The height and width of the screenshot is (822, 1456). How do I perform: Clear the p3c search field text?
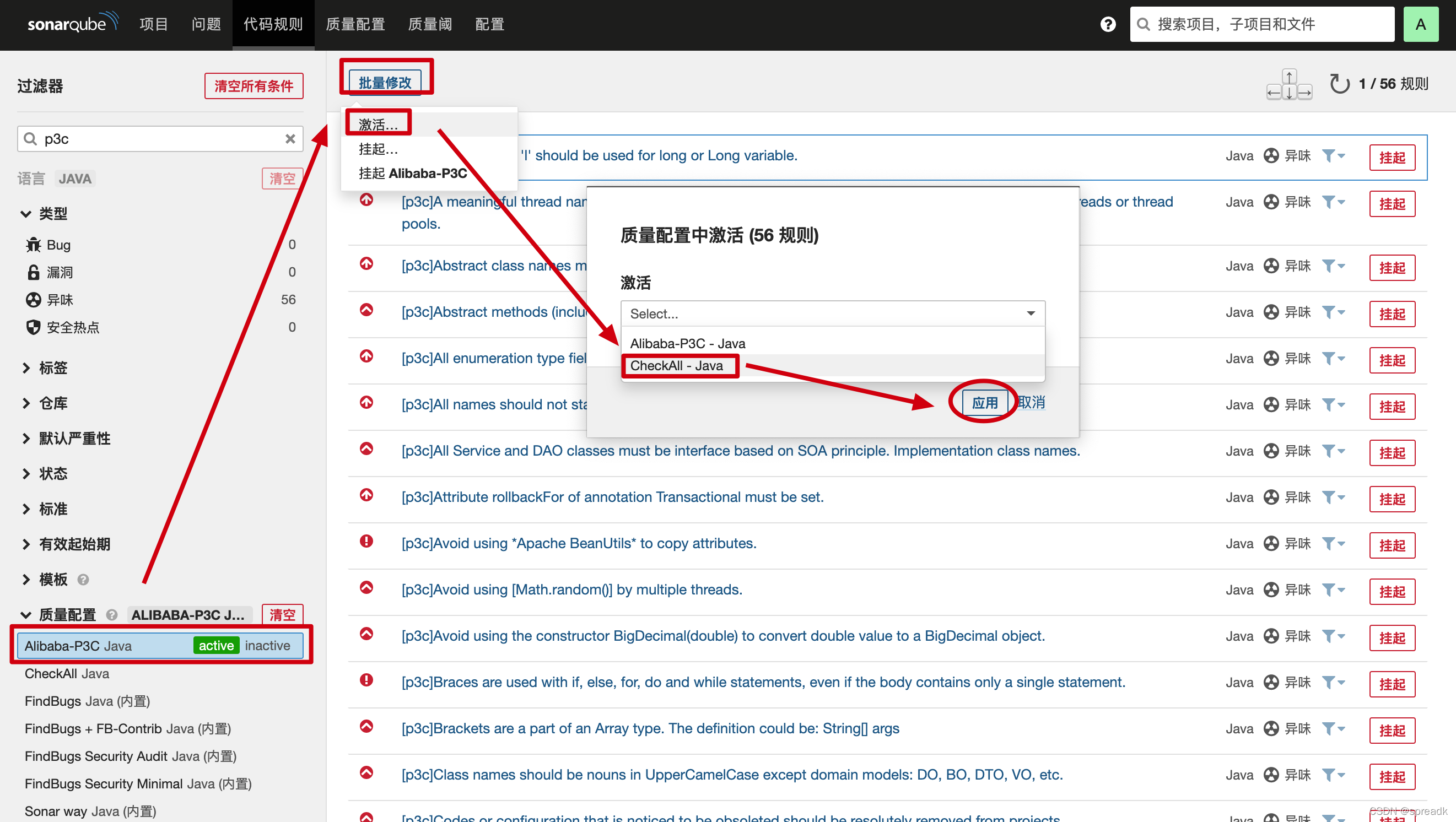coord(290,139)
